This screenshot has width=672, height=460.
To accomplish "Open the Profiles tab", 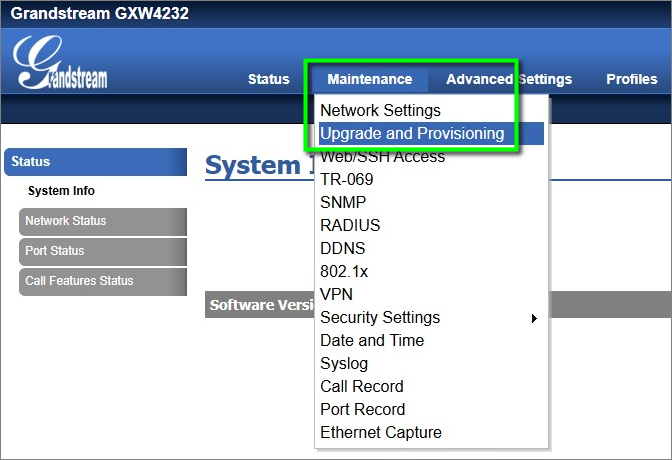I will (x=631, y=80).
